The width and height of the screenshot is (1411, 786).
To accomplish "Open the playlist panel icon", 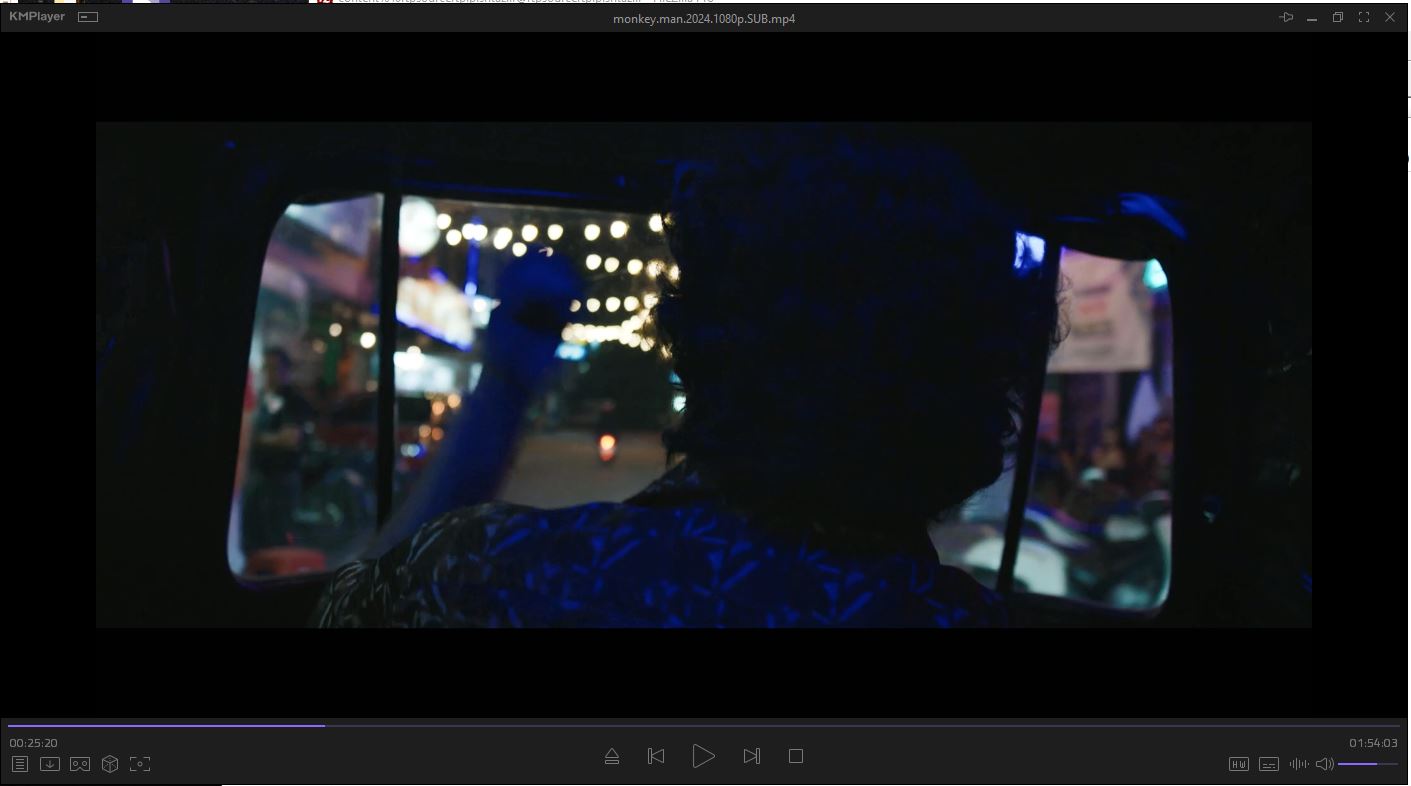I will pos(19,764).
